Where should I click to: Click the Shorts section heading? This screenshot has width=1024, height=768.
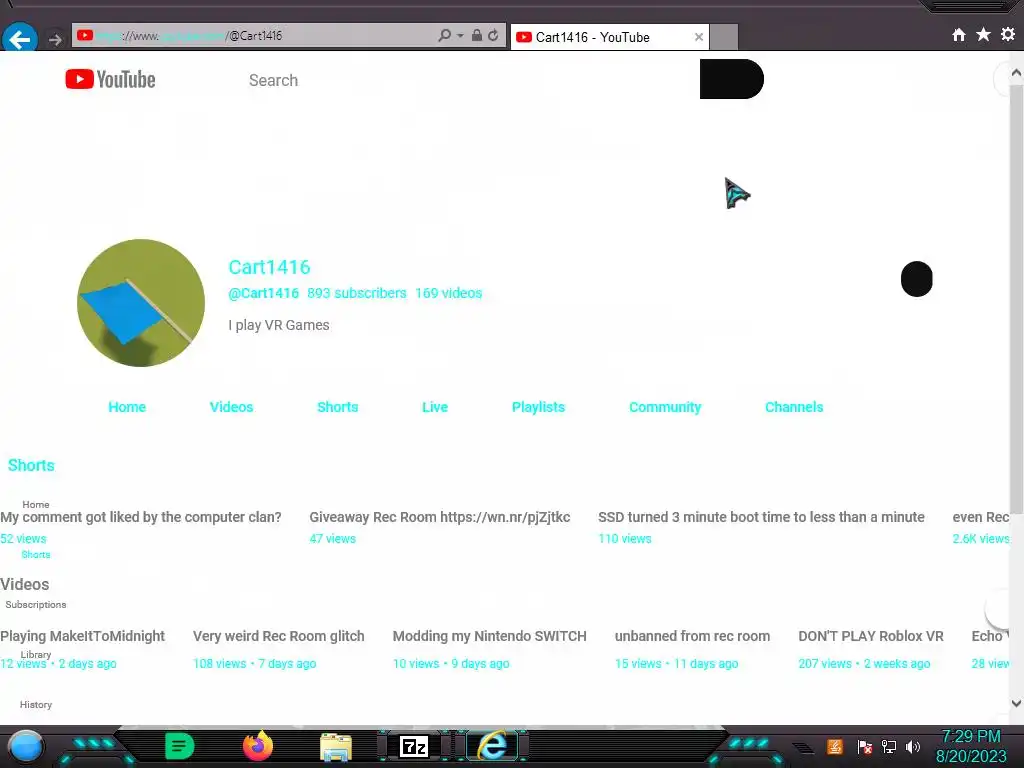click(x=31, y=465)
